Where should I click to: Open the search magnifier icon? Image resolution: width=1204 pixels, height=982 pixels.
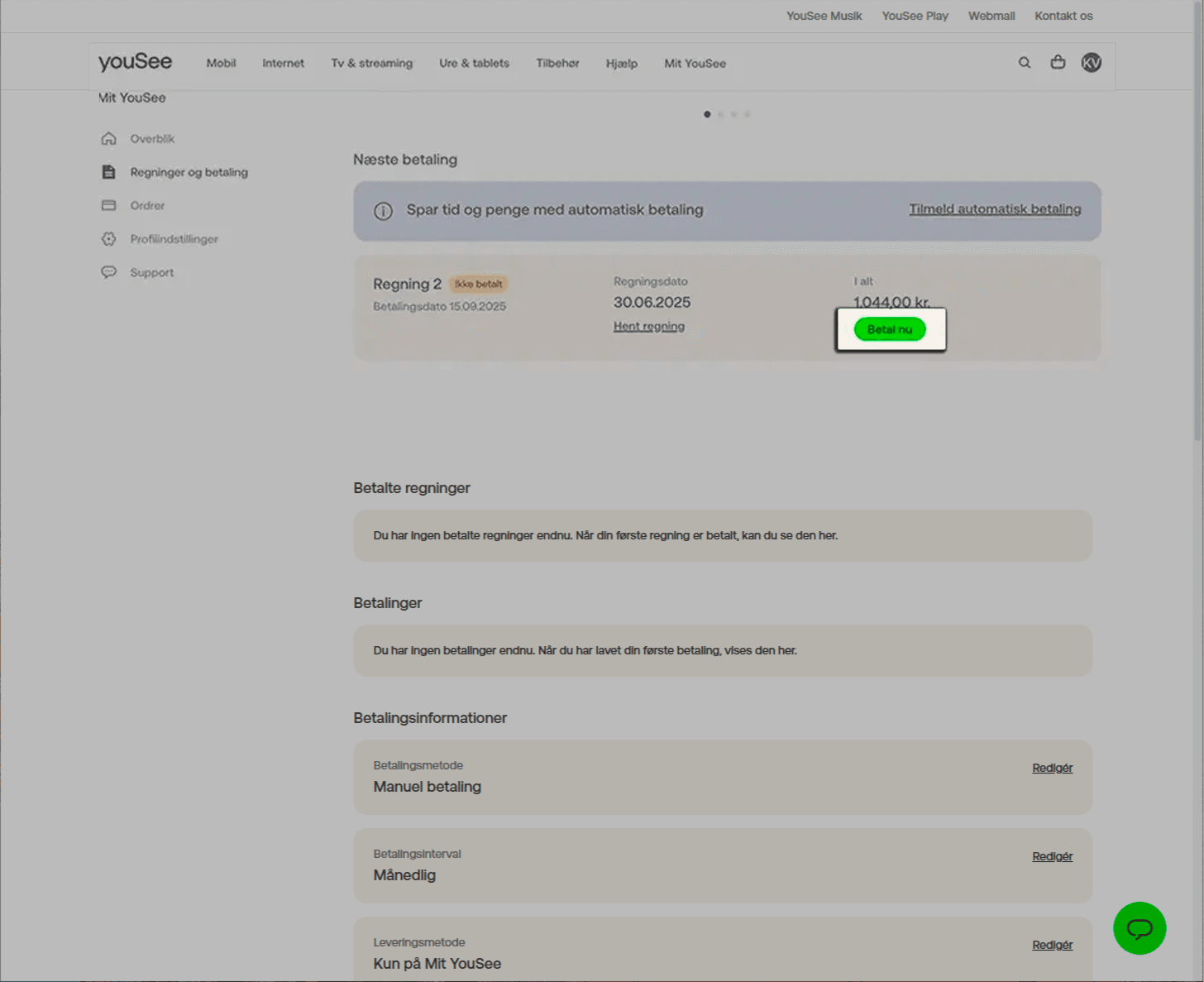pyautogui.click(x=1024, y=63)
